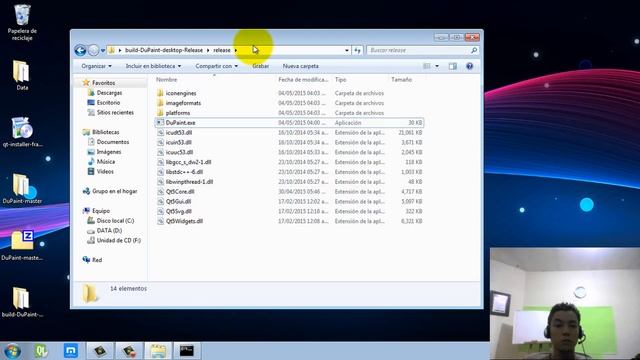Sort by the Tipo column header

click(340, 80)
